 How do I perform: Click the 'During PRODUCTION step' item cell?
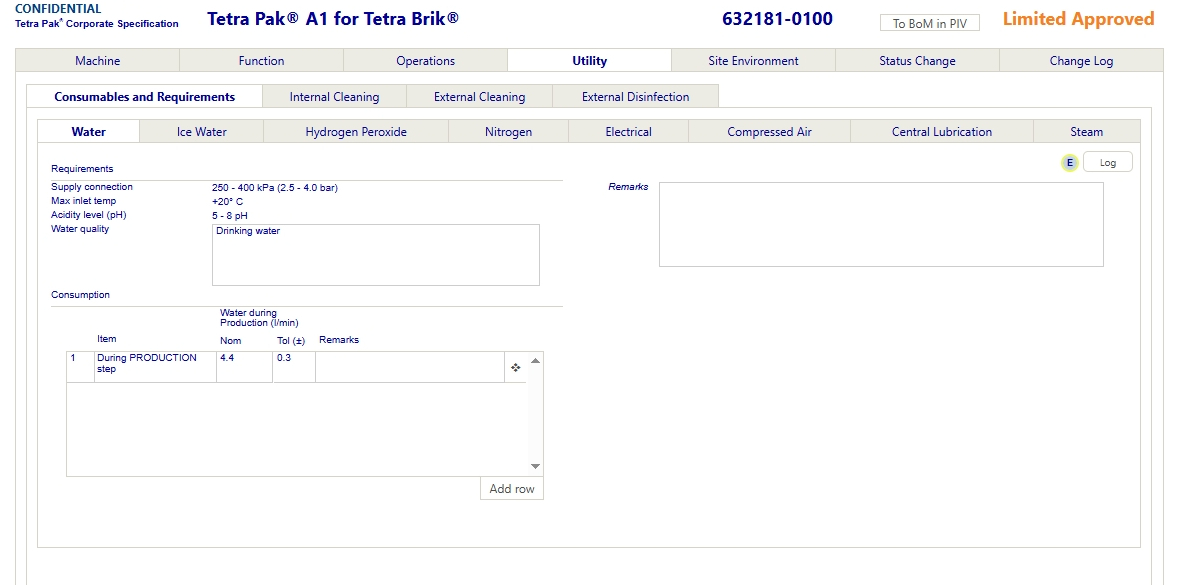(156, 367)
